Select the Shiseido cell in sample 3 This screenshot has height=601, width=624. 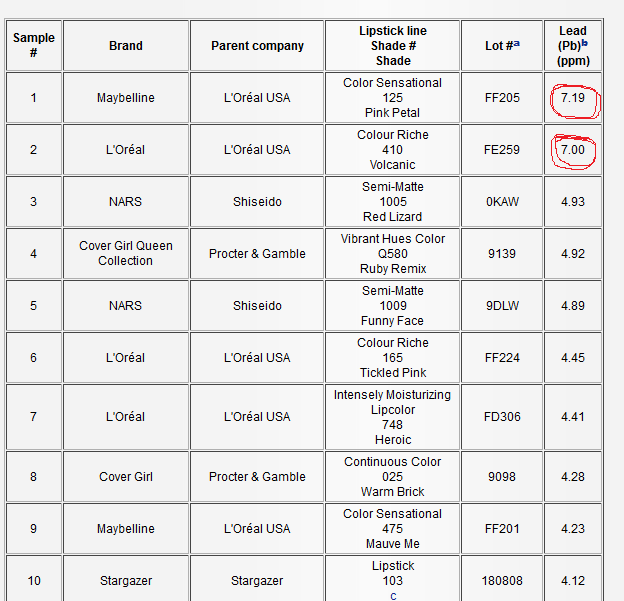coord(257,202)
